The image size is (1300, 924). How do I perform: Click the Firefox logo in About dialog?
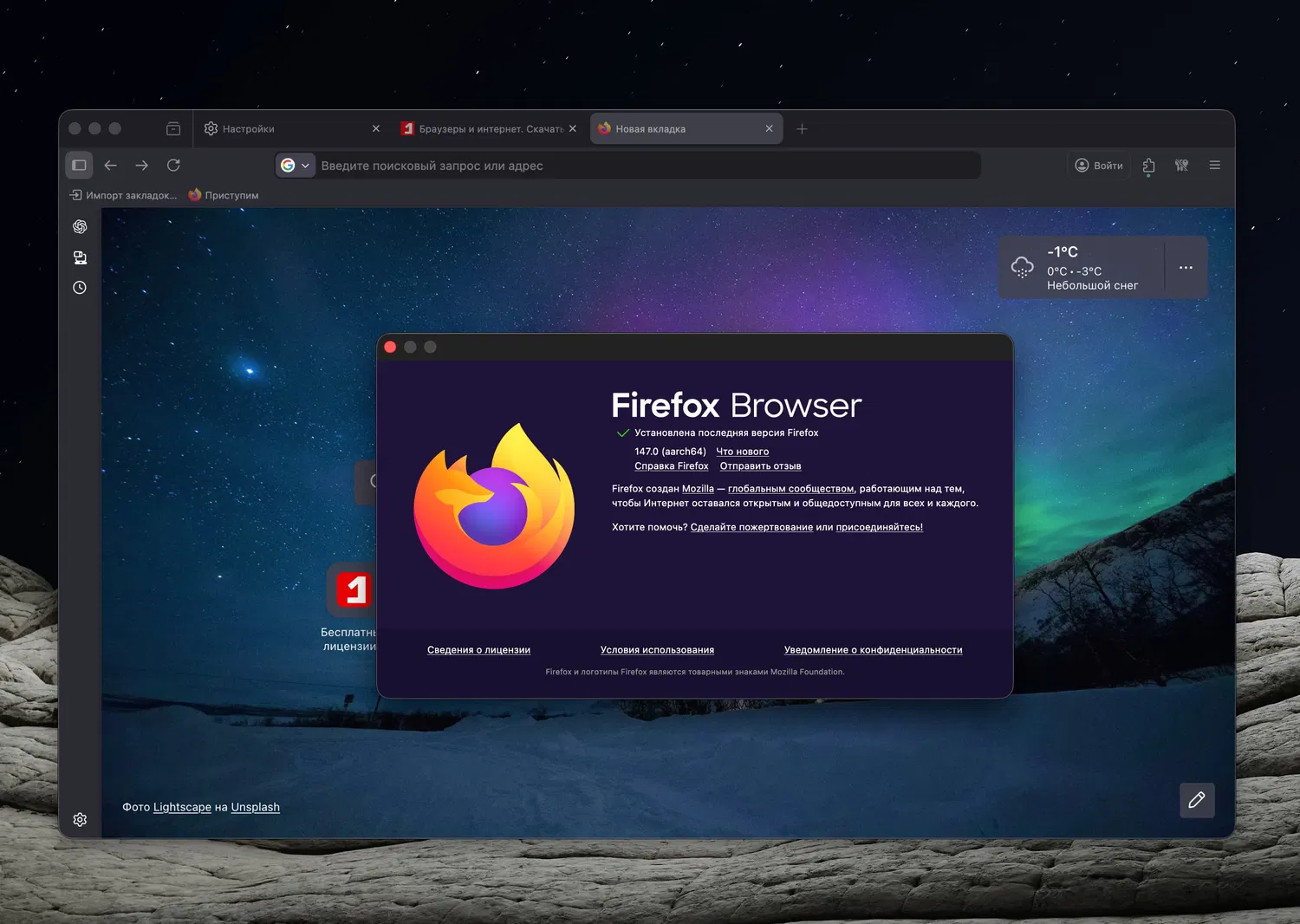(494, 506)
